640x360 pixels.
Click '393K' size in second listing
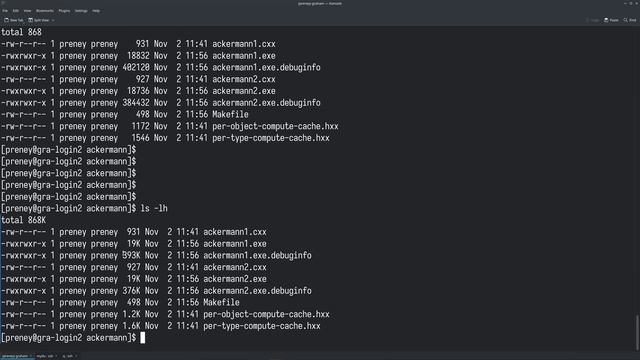coord(131,256)
